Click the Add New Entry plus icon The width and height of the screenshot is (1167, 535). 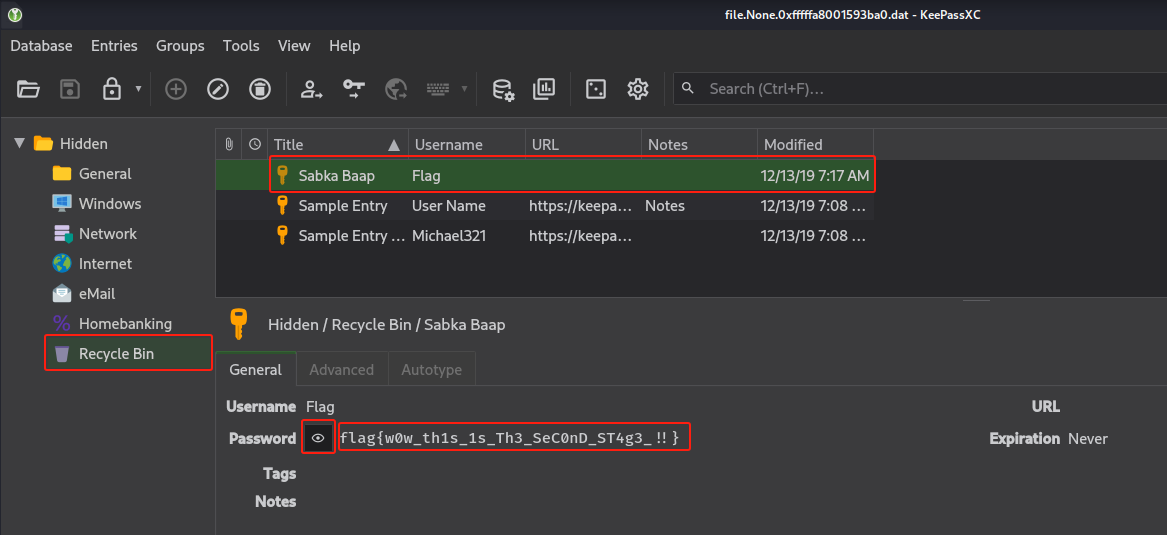pos(176,89)
